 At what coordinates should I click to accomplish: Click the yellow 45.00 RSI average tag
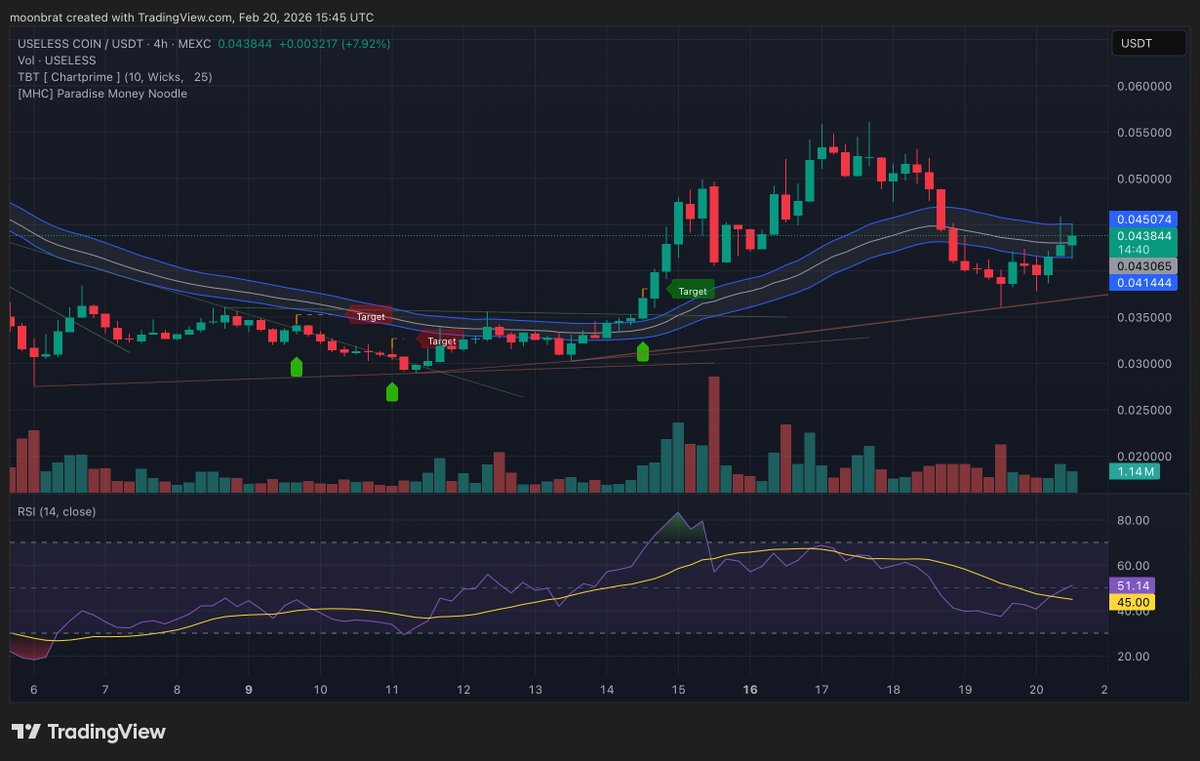(x=1132, y=602)
